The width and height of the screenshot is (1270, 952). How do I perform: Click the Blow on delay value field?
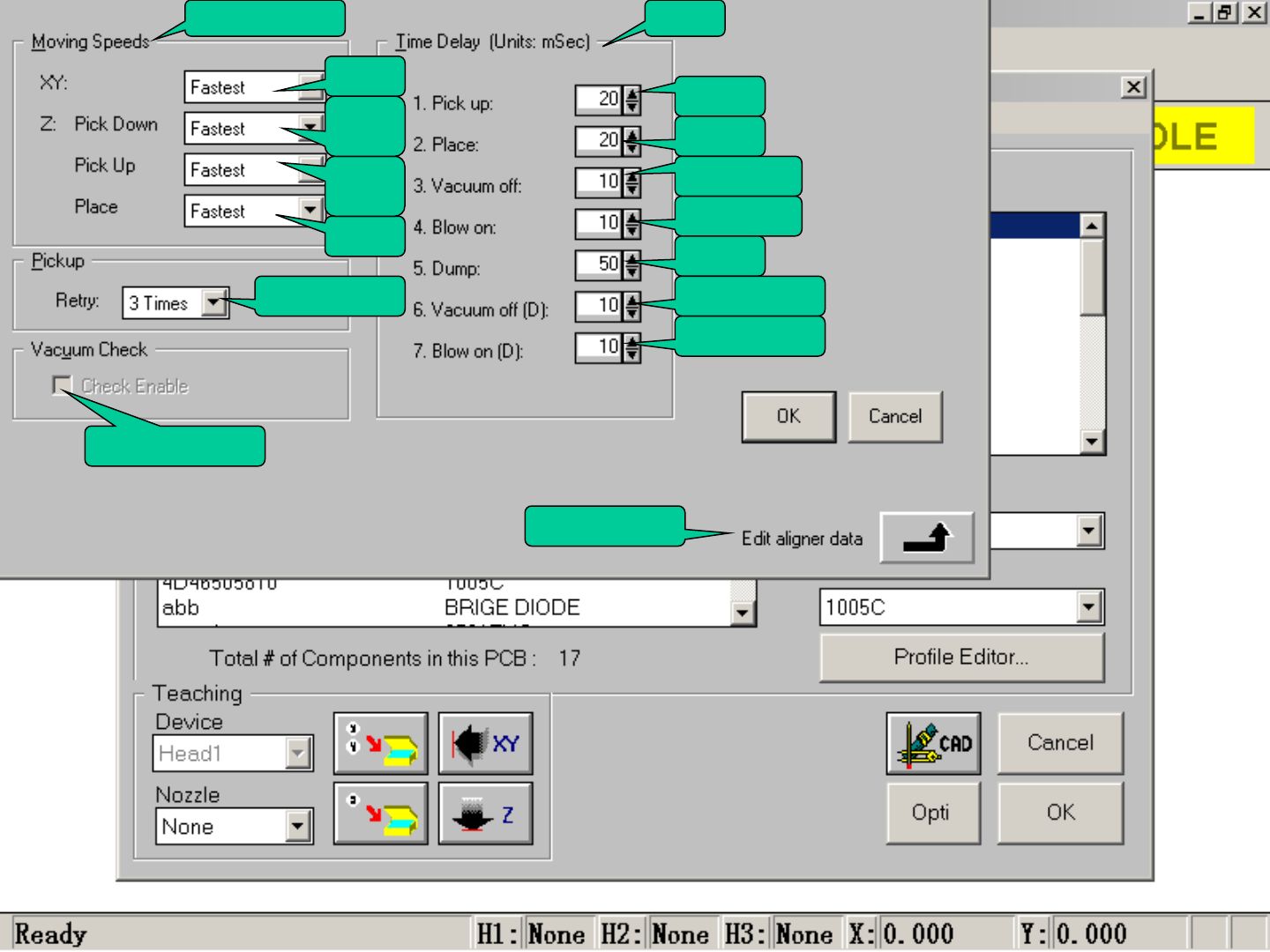coord(600,223)
